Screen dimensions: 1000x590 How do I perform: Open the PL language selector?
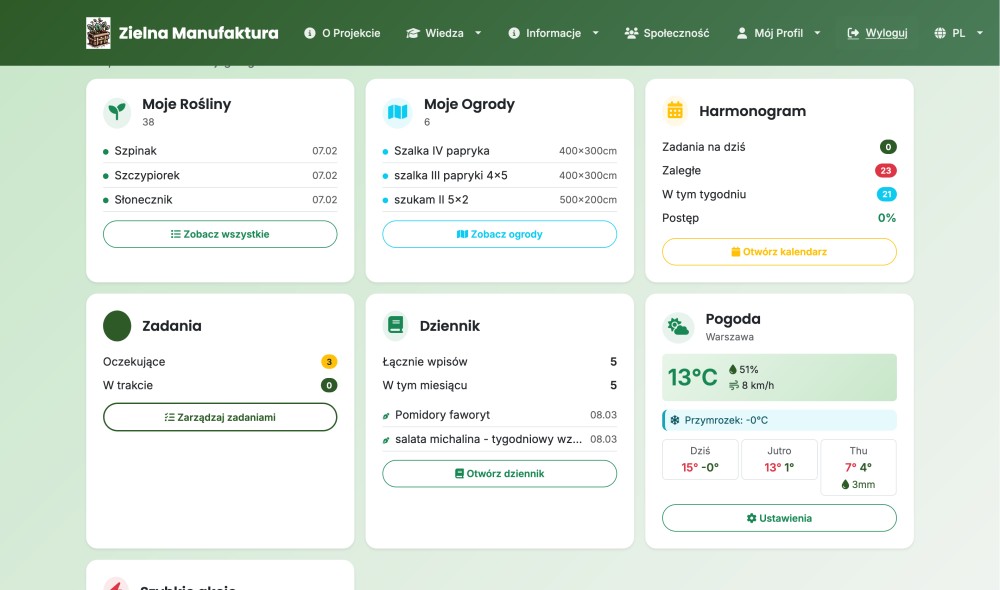pos(957,33)
